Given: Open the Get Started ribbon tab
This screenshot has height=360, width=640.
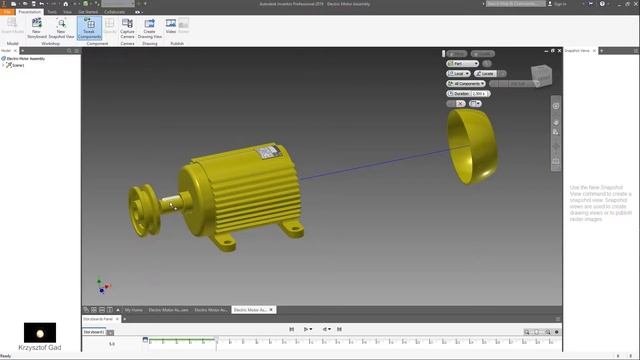Looking at the screenshot, I should pos(88,12).
